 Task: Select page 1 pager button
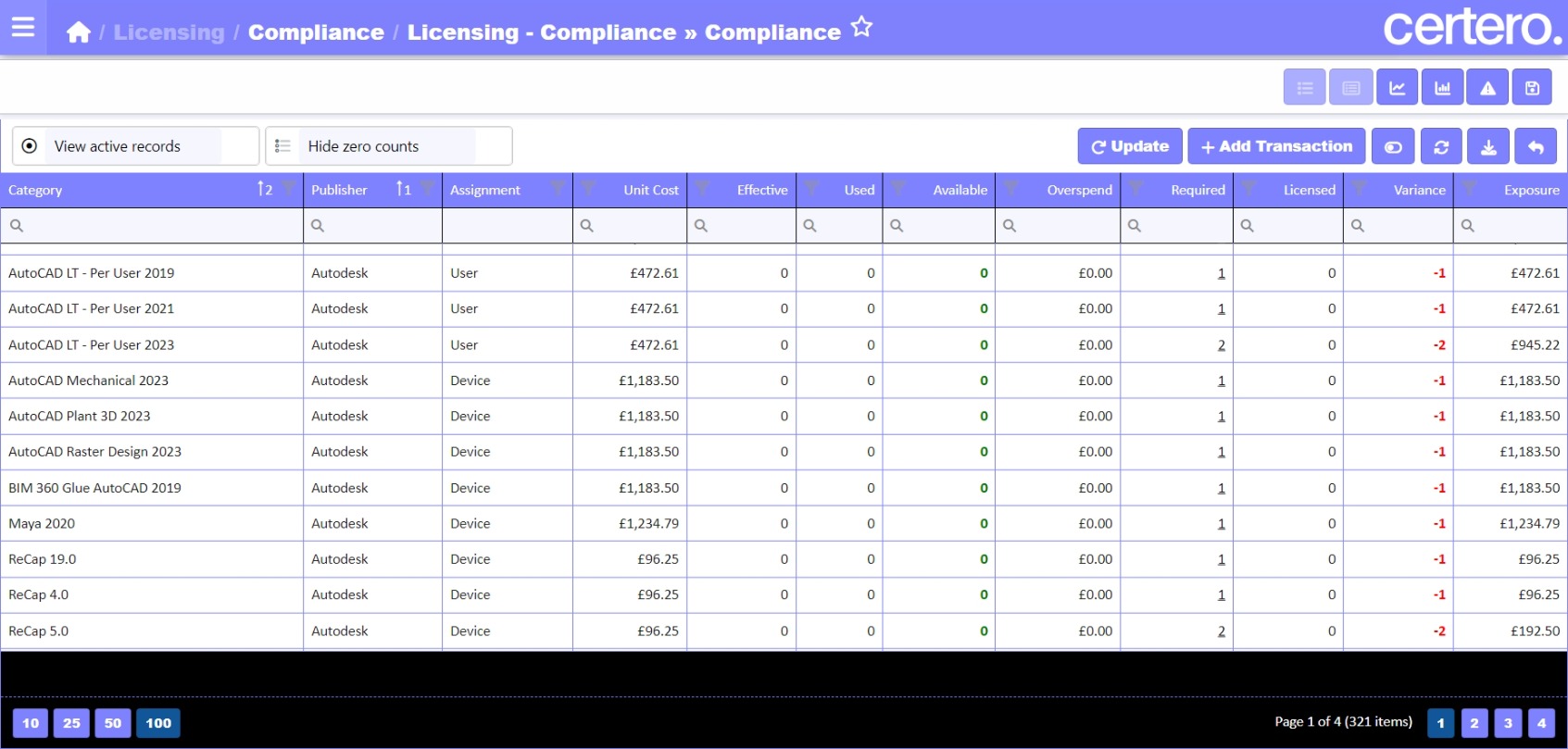[1440, 723]
